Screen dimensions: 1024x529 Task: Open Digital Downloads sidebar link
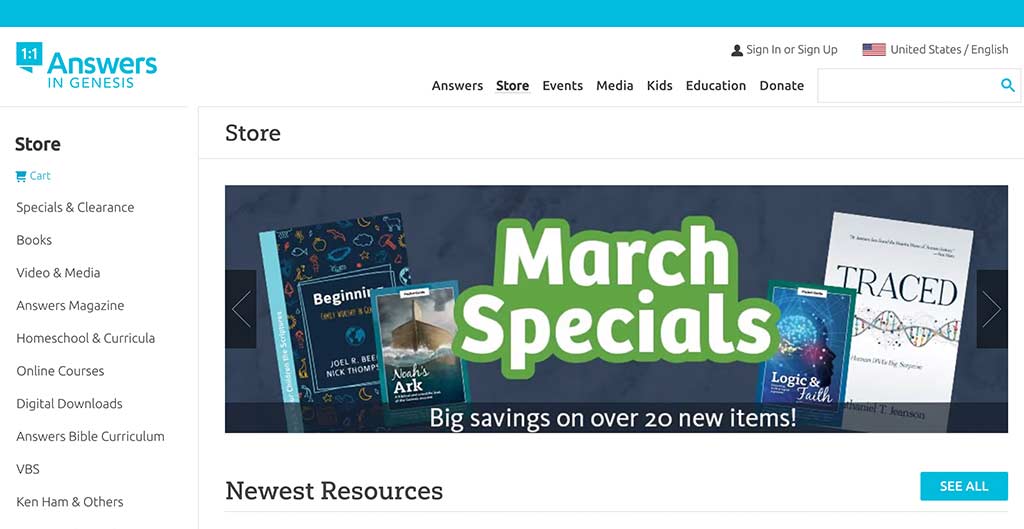coord(69,404)
